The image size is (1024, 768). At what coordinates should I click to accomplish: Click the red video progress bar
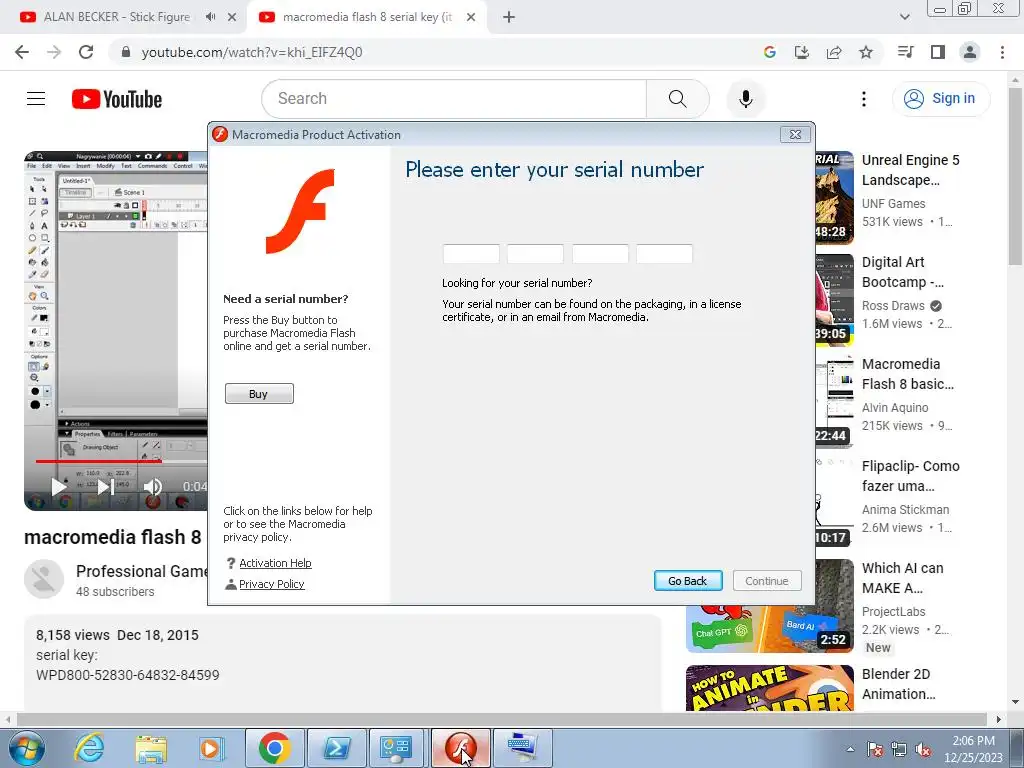pyautogui.click(x=98, y=461)
